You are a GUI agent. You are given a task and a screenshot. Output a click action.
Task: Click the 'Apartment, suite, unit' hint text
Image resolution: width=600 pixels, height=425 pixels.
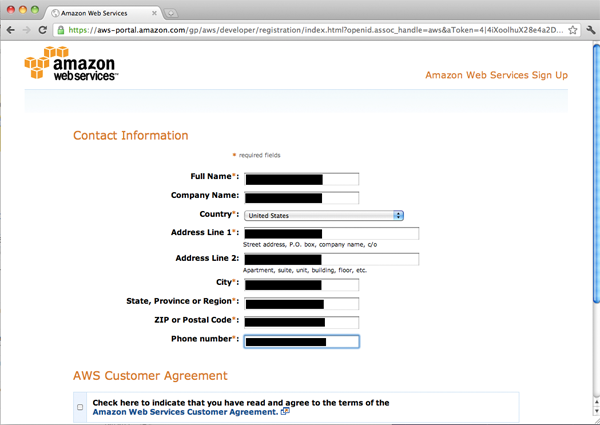click(305, 270)
